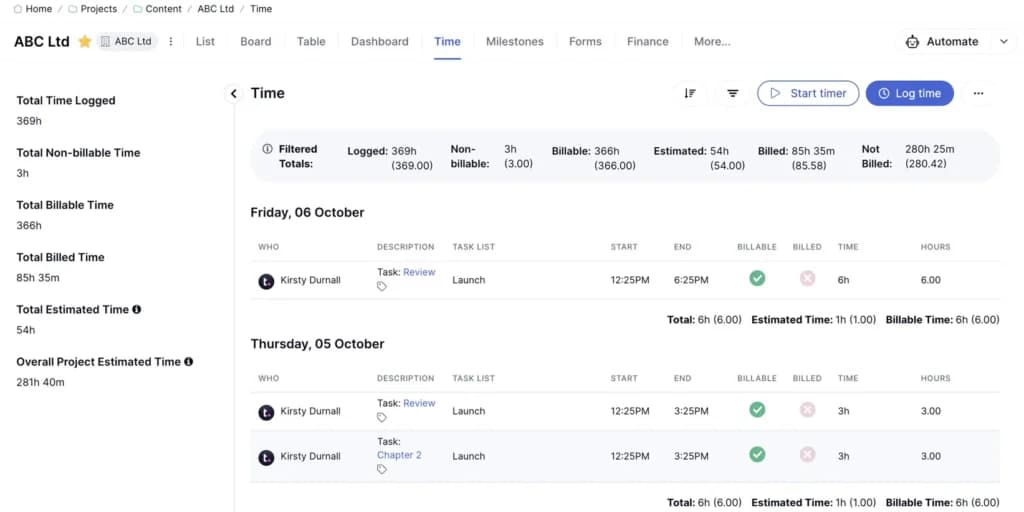Image resolution: width=1024 pixels, height=512 pixels.
Task: Toggle billed status for Thursday Review entry
Action: (808, 410)
